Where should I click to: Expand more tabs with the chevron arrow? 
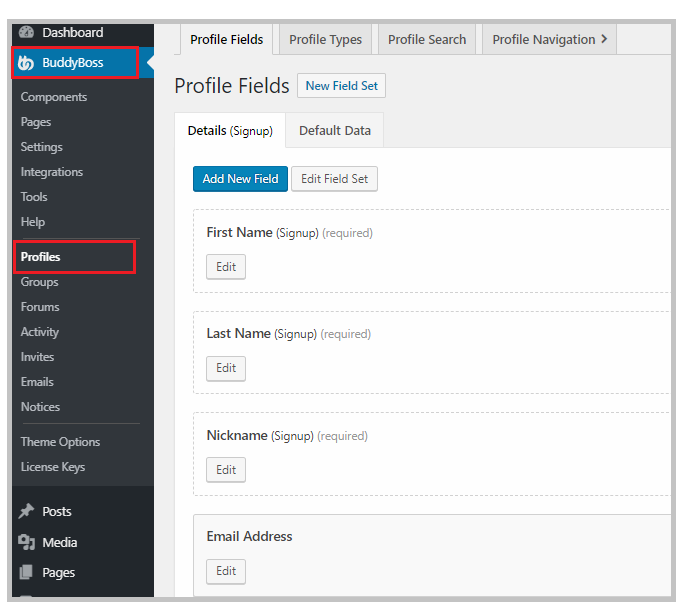click(x=604, y=39)
